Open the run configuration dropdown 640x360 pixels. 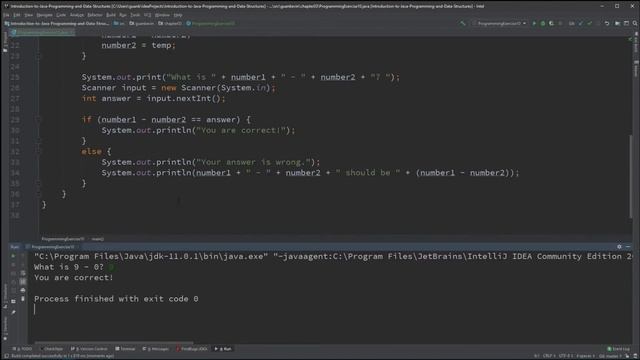point(499,24)
